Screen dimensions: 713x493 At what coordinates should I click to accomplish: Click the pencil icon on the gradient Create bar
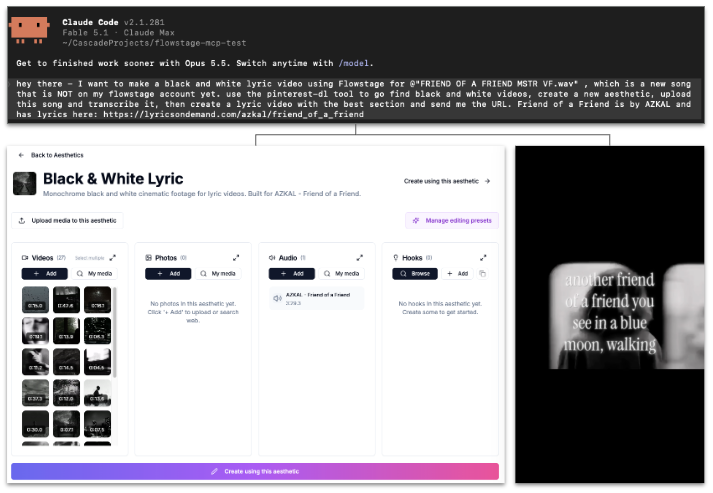coord(214,472)
